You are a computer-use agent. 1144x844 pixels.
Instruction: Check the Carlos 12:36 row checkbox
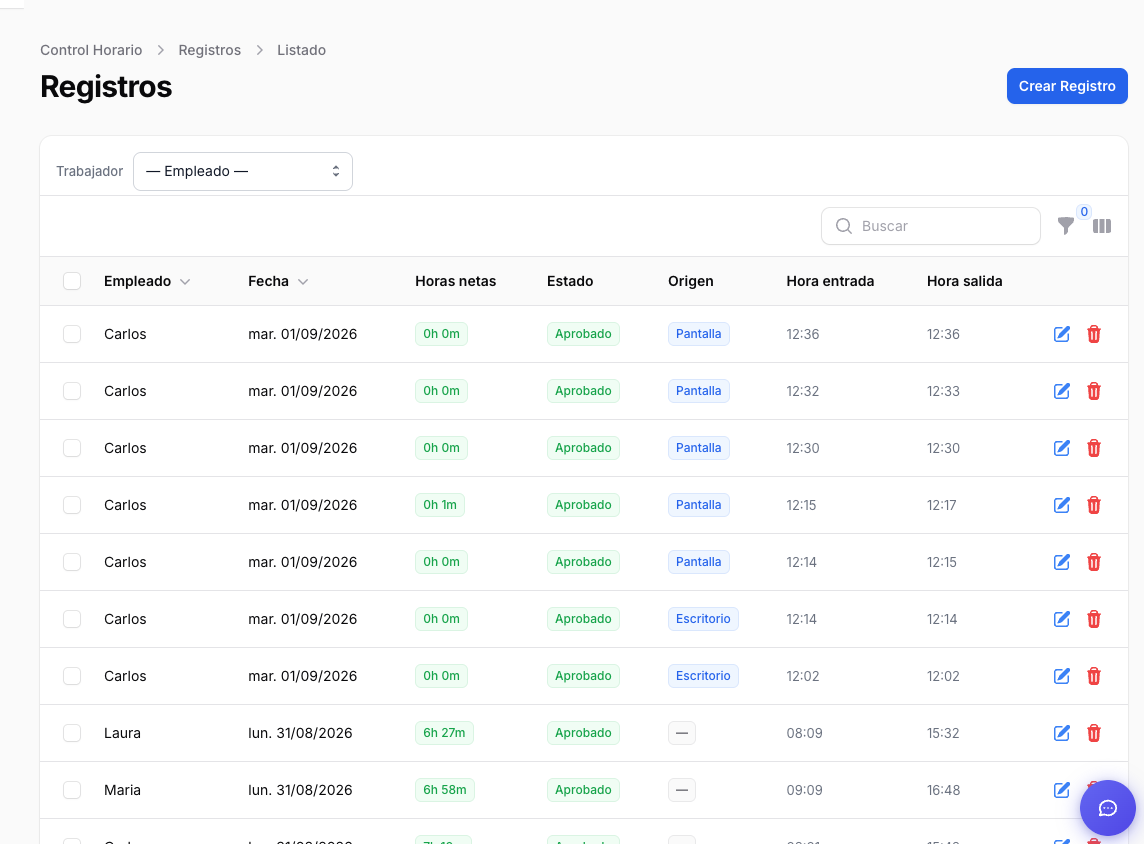[72, 334]
